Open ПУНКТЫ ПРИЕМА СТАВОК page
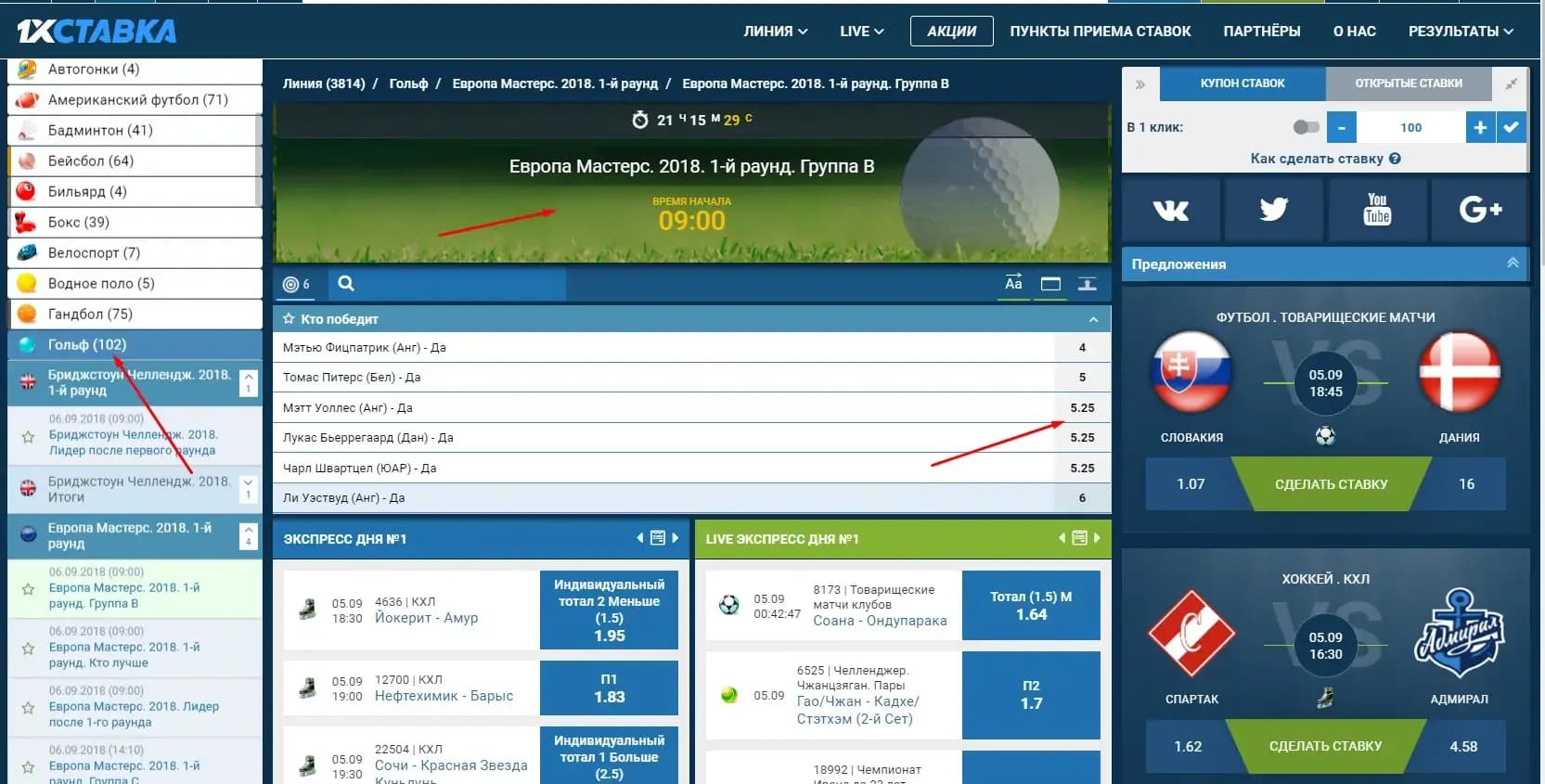Image resolution: width=1545 pixels, height=784 pixels. click(x=1101, y=32)
